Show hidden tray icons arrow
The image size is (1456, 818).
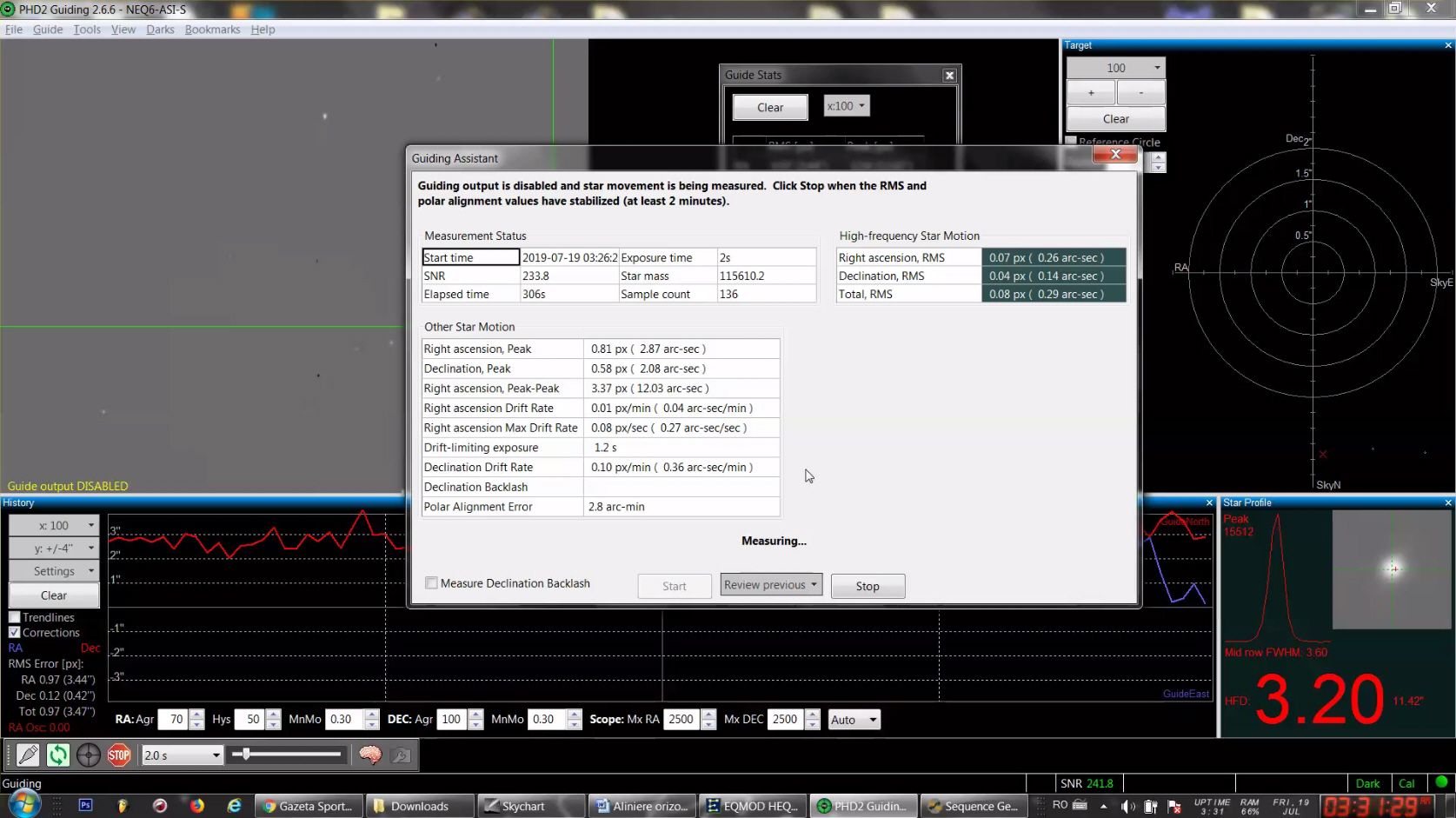1104,806
